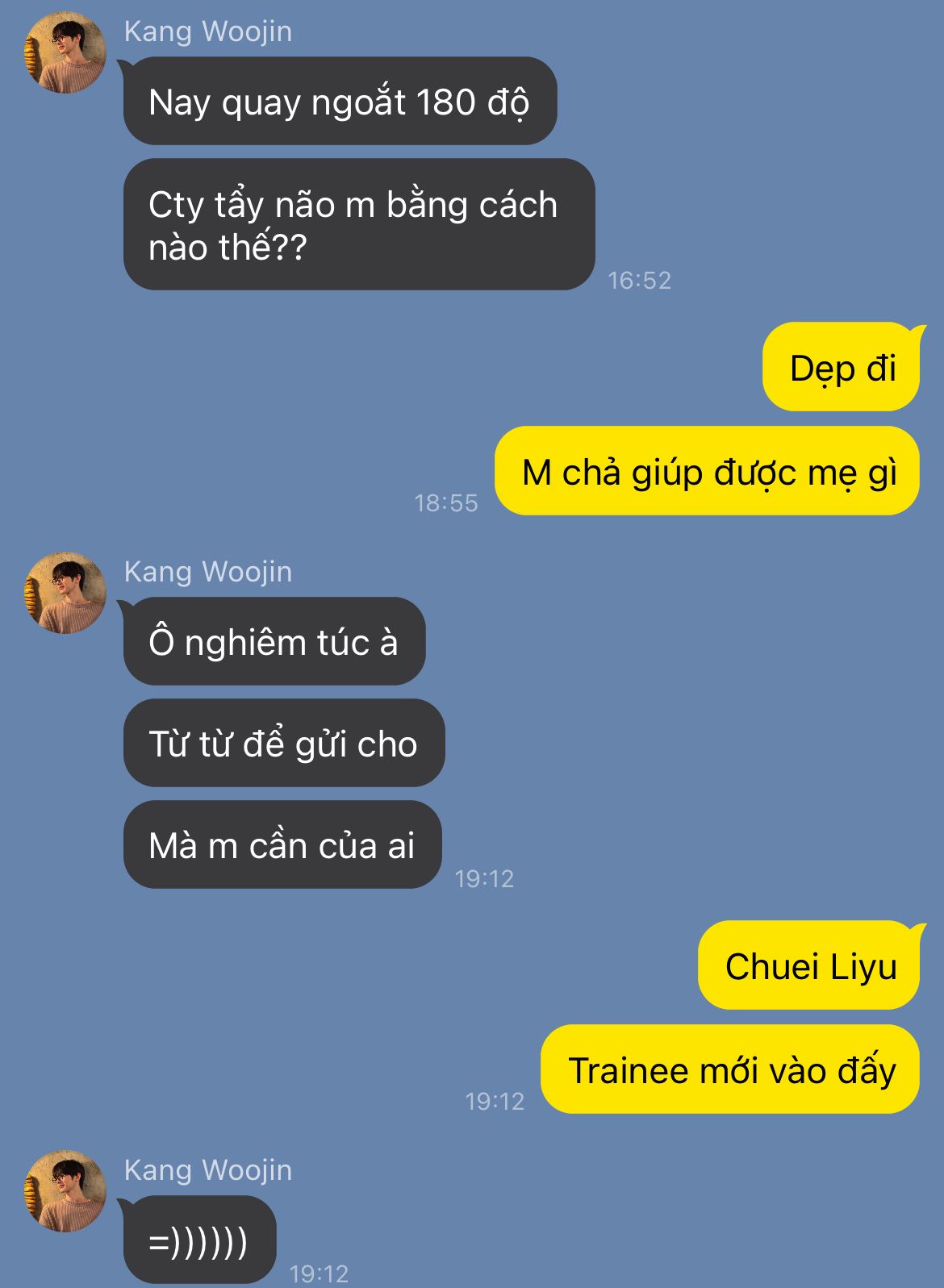This screenshot has height=1288, width=944.
Task: Tap the 16:52 timestamp
Action: (639, 280)
